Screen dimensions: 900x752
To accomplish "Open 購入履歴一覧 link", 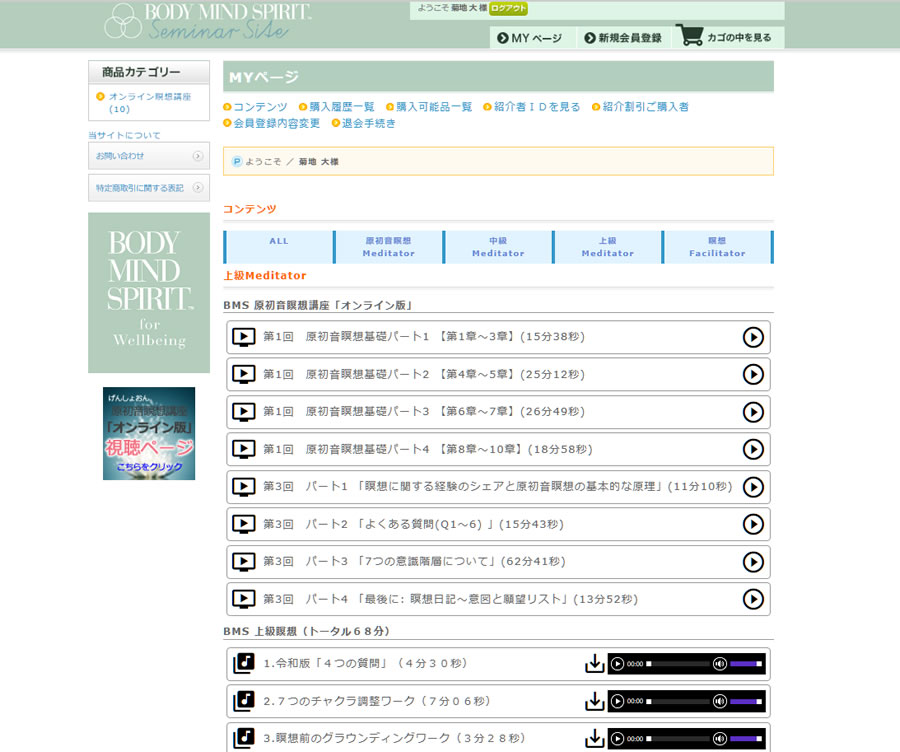I will [x=341, y=107].
